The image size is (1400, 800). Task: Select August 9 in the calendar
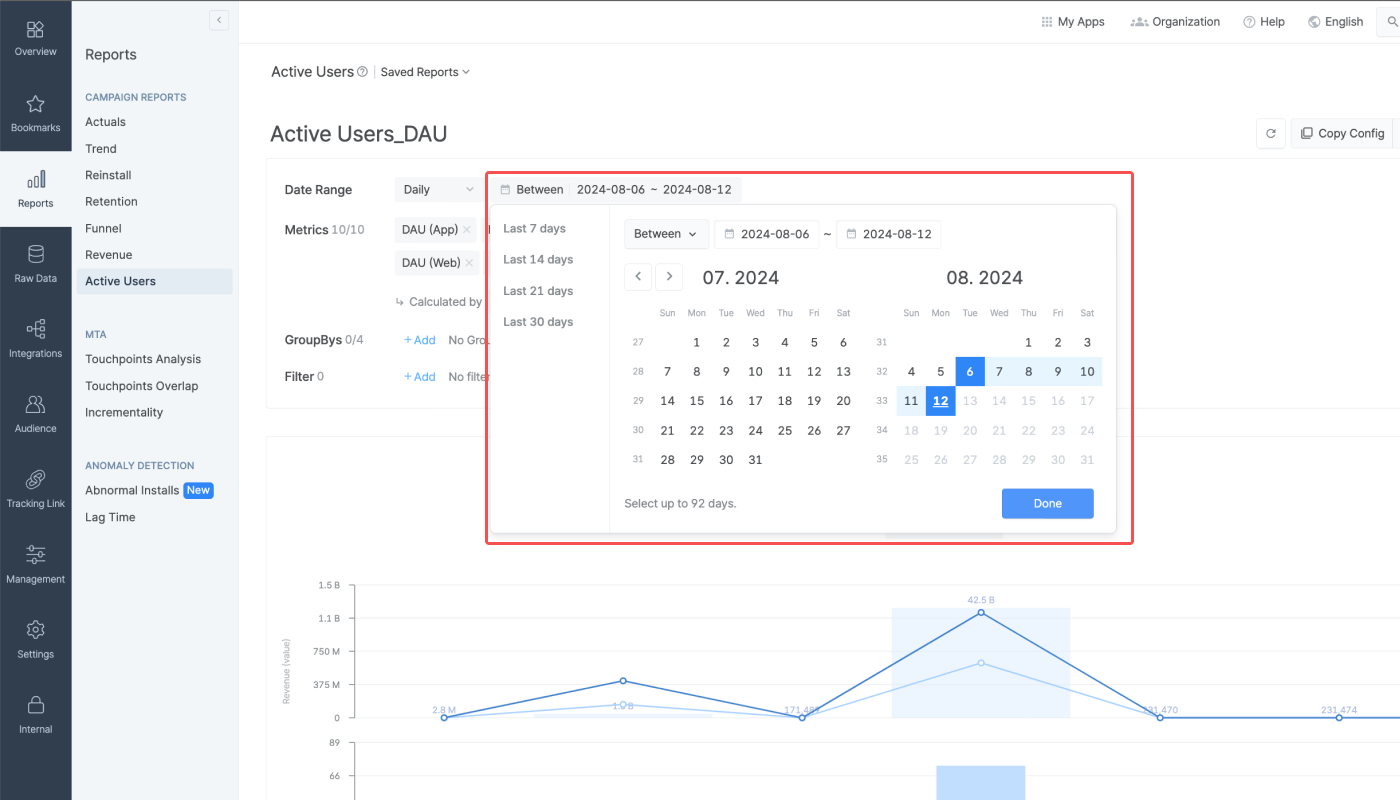(1058, 371)
